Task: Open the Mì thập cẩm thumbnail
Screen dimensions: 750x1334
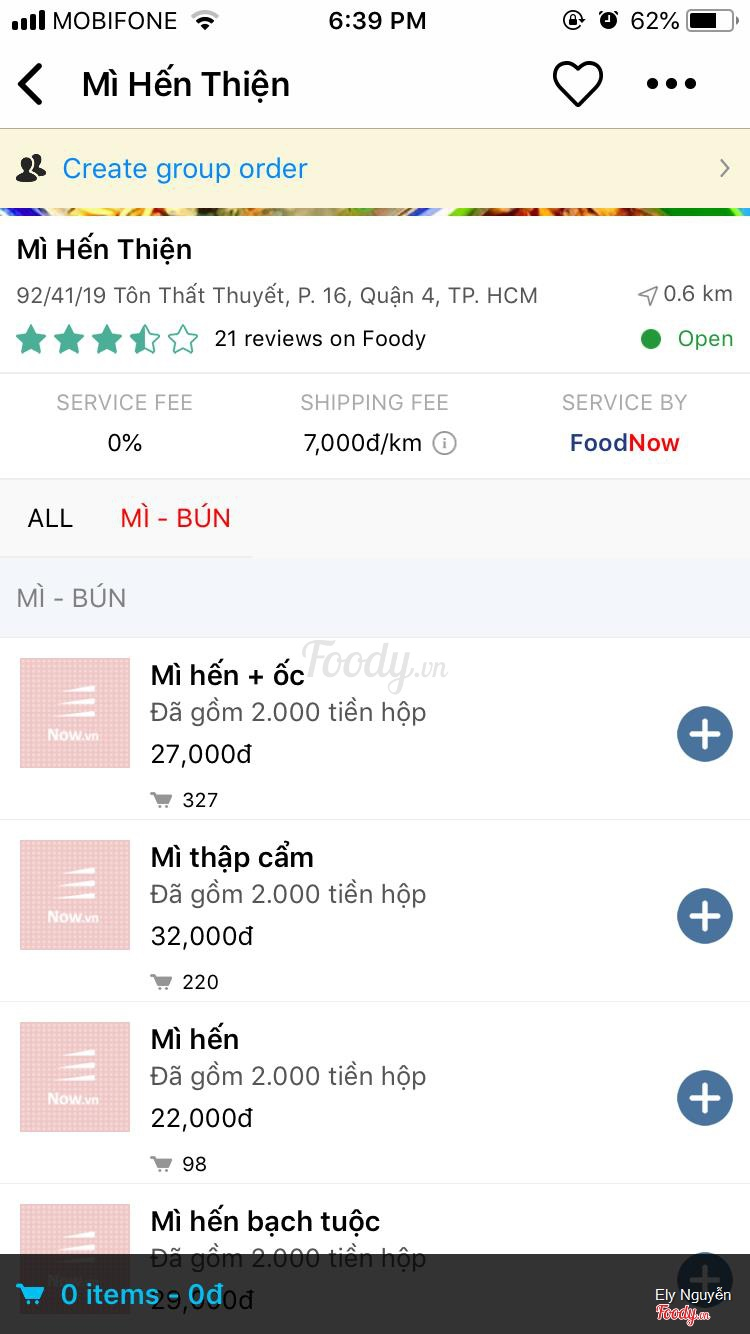Action: (75, 895)
